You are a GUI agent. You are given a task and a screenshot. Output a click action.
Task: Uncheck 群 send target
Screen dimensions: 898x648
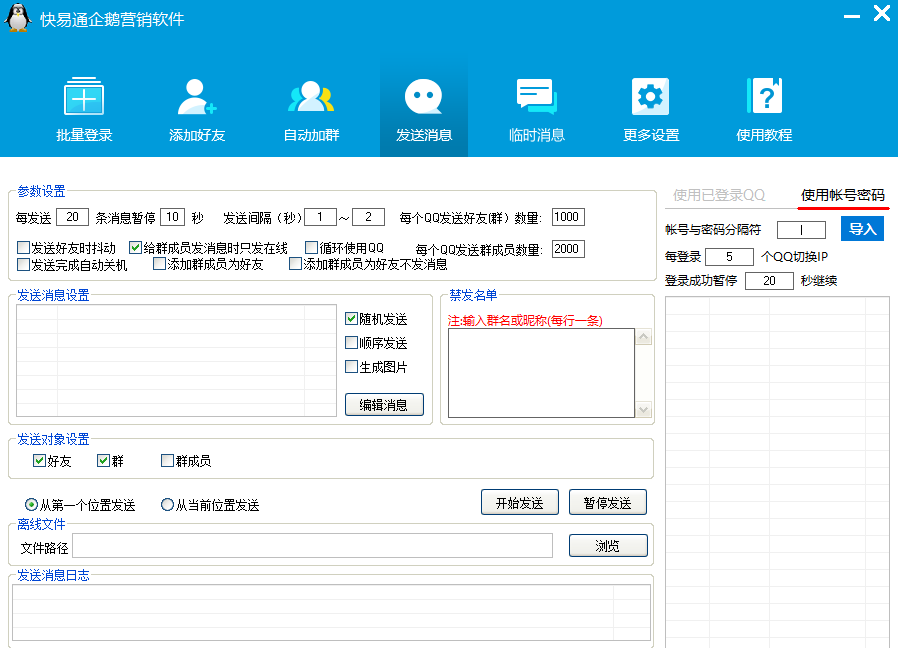[x=104, y=460]
